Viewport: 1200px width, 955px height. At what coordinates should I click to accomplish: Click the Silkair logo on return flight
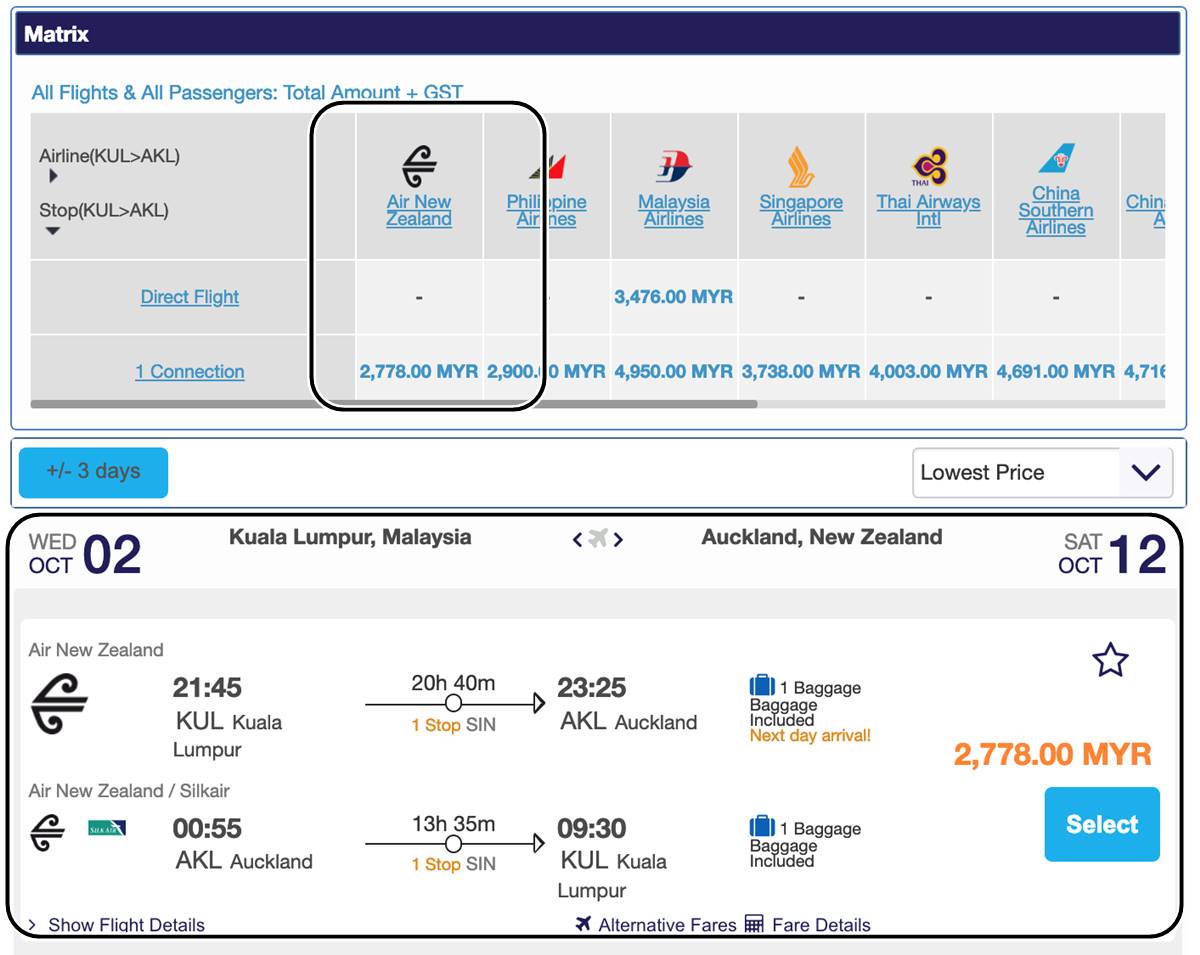(x=107, y=828)
